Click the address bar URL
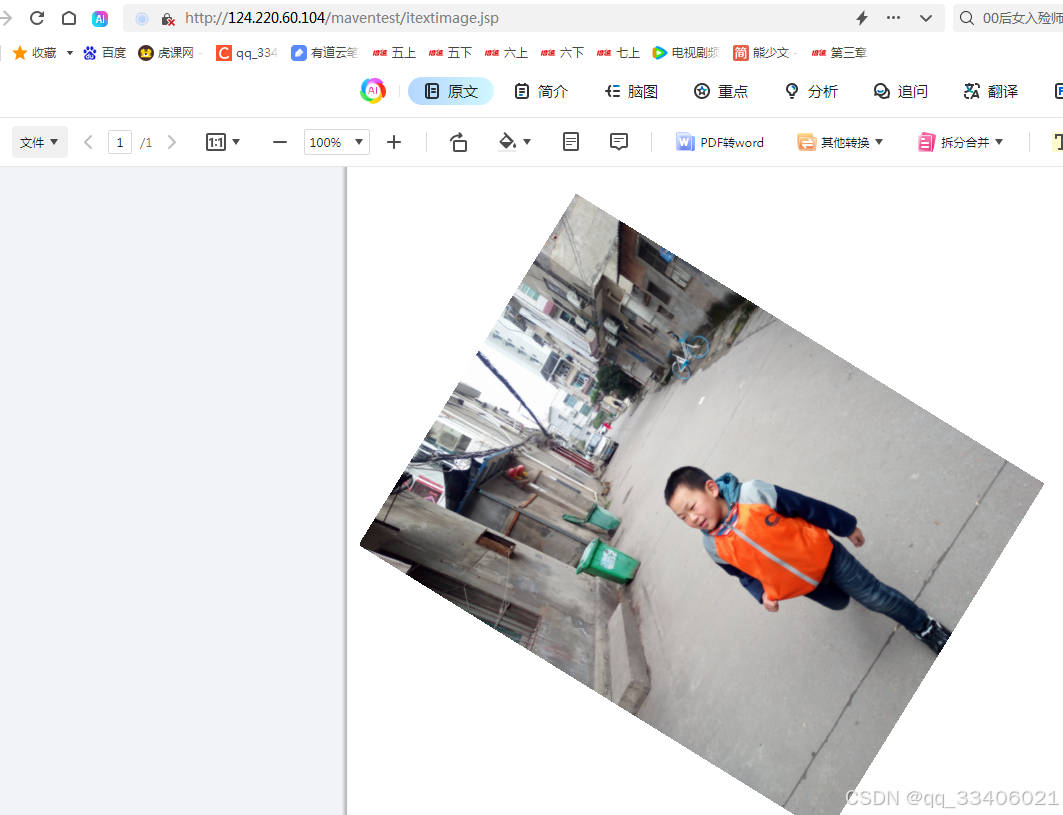Viewport: 1063px width, 815px height. click(x=342, y=18)
